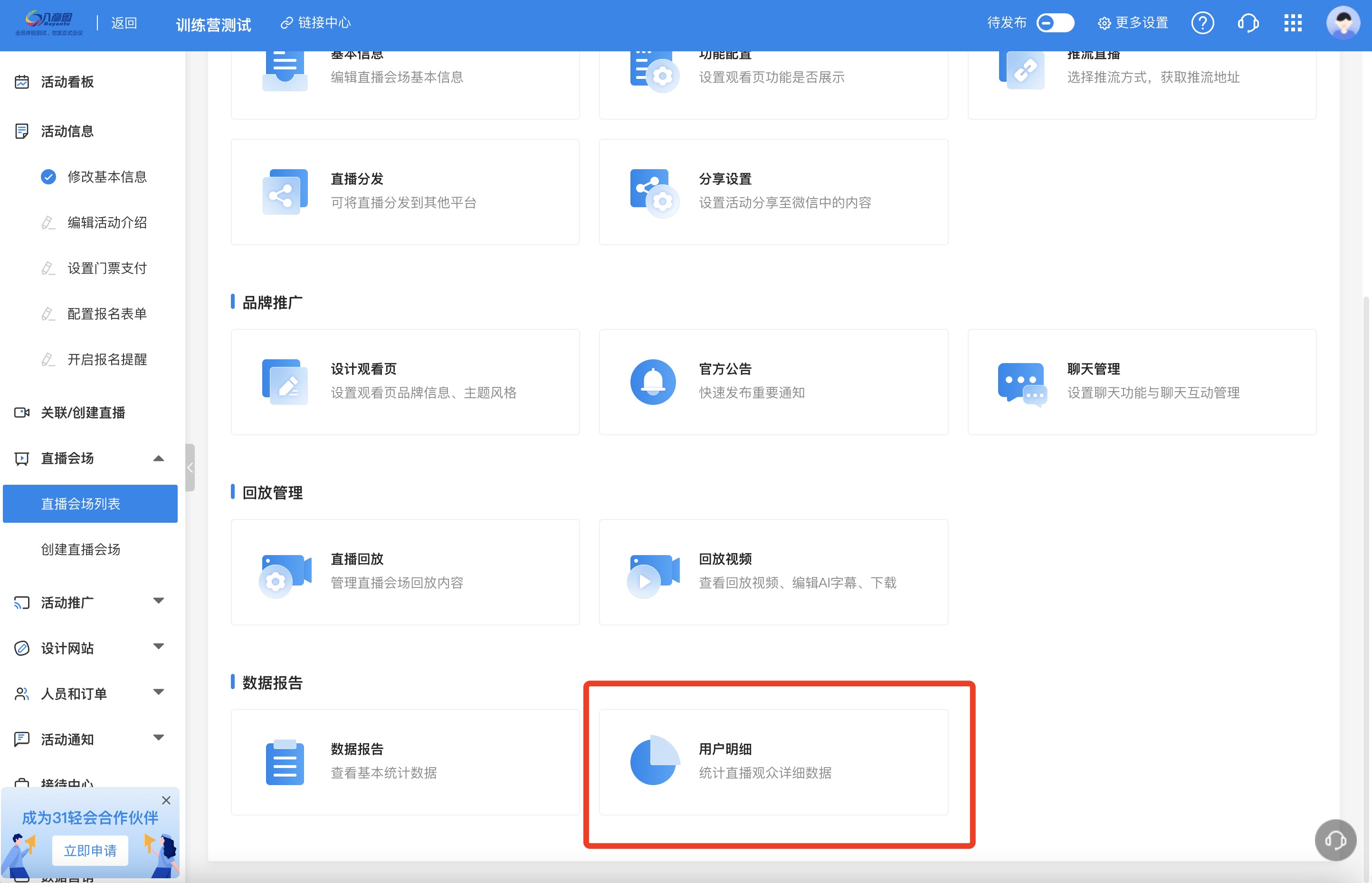Open the 链接中心 link

[316, 23]
